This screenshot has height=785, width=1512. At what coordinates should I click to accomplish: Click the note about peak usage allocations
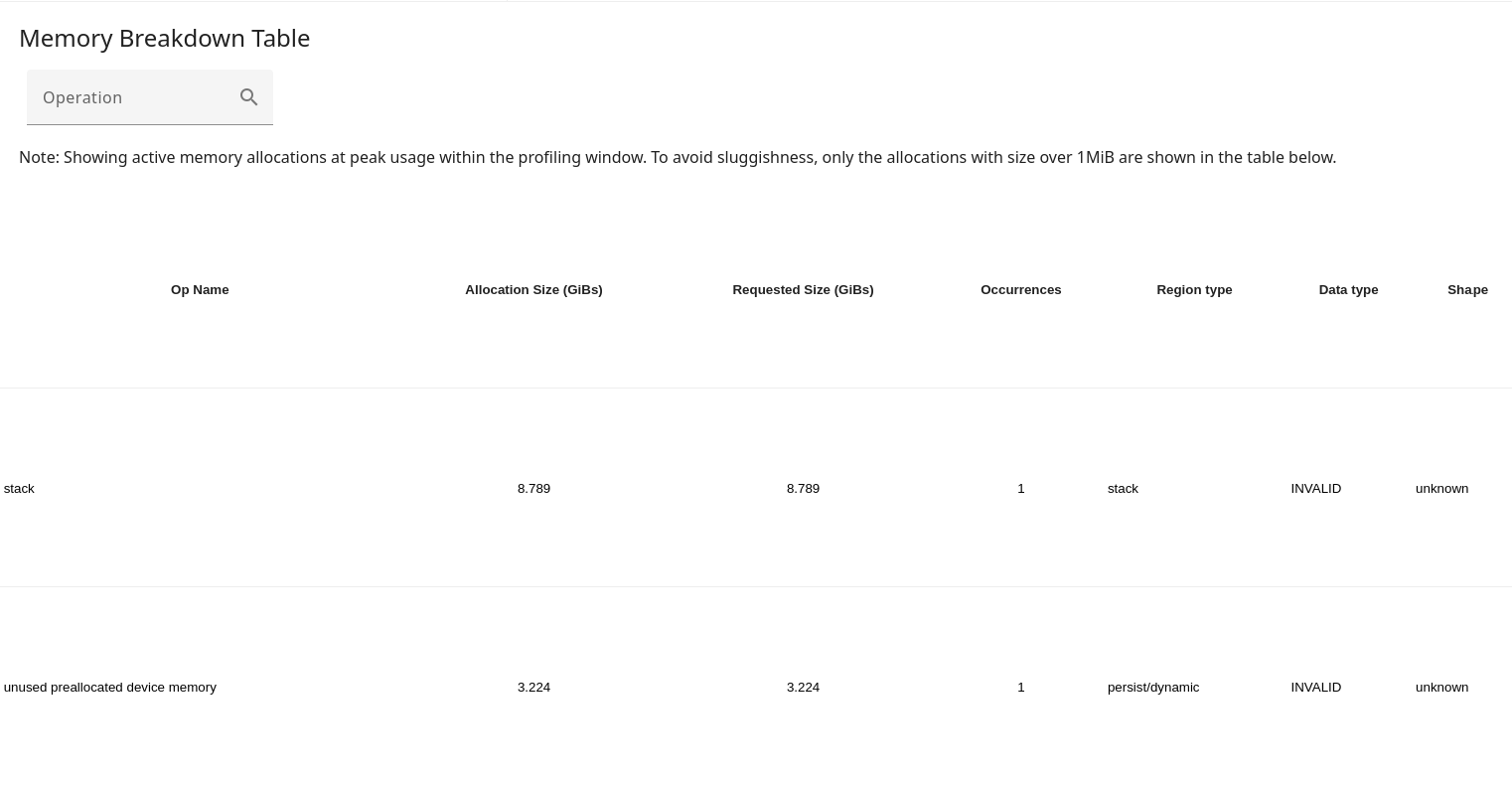pos(678,157)
